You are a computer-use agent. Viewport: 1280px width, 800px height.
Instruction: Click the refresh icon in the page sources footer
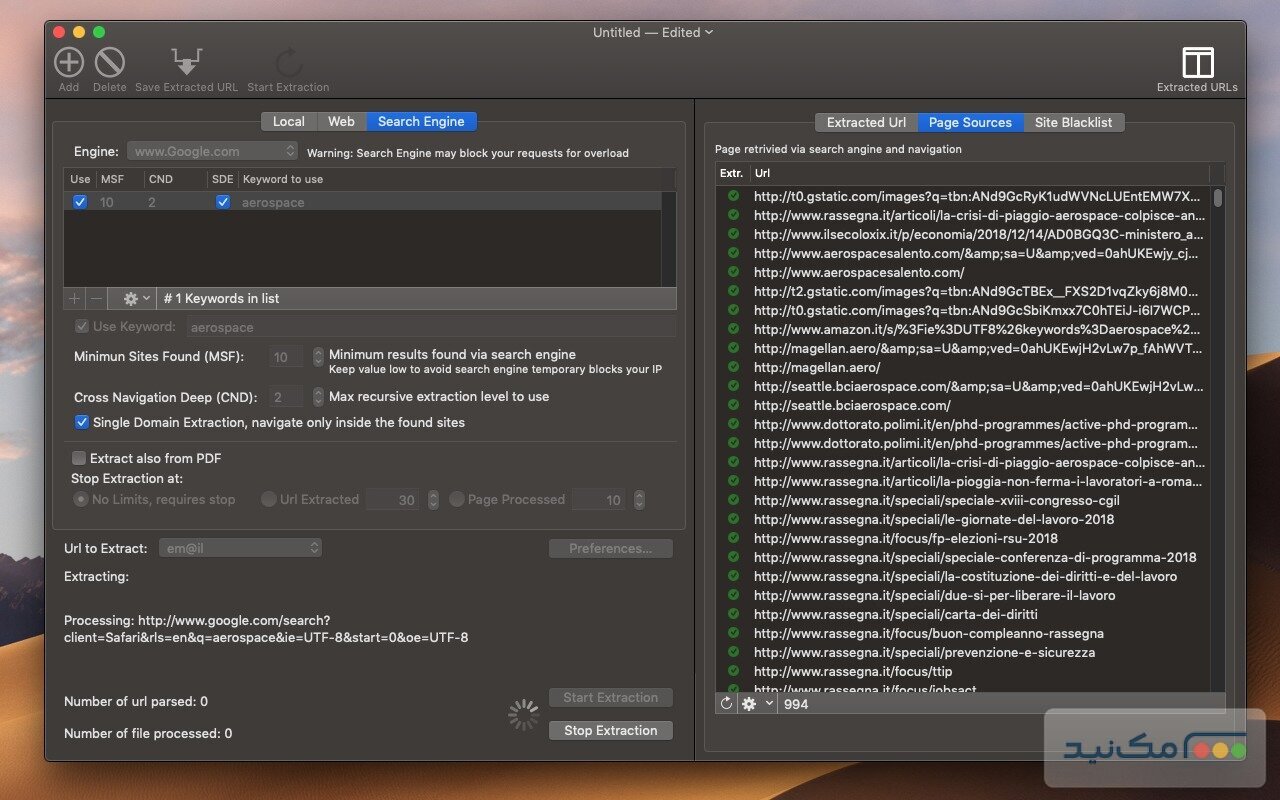pos(724,703)
